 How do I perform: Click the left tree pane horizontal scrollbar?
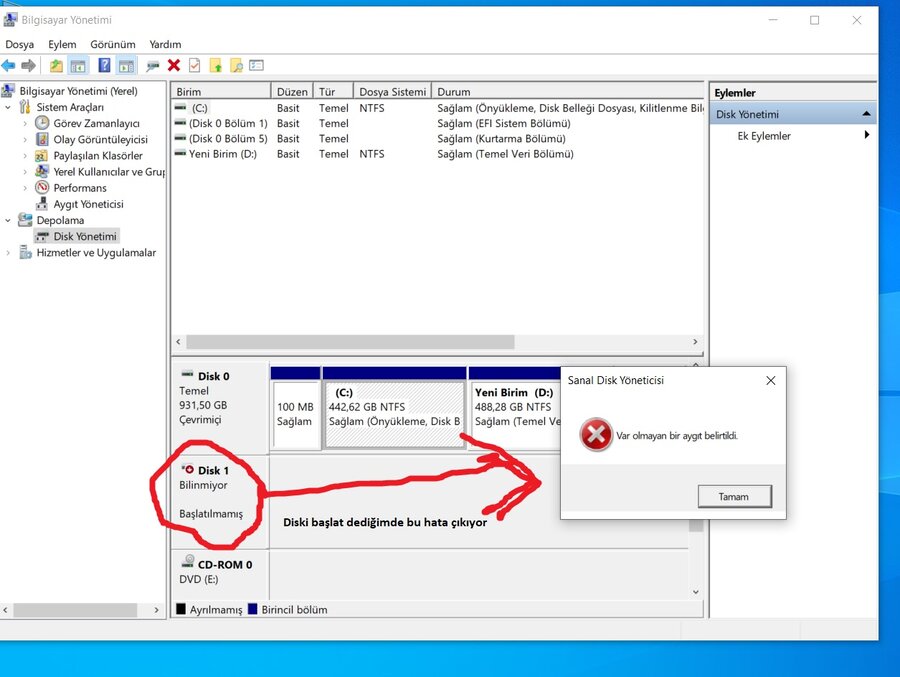pyautogui.click(x=75, y=610)
